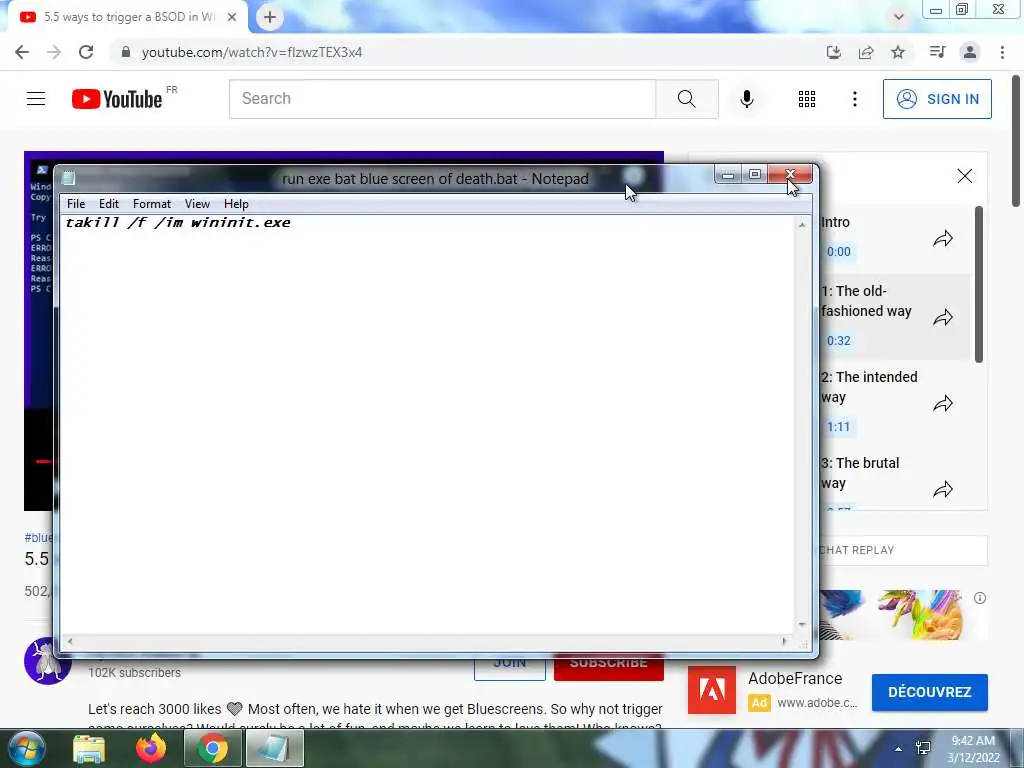Open YouTube settings three-dot menu
Viewport: 1024px width, 768px height.
[854, 99]
